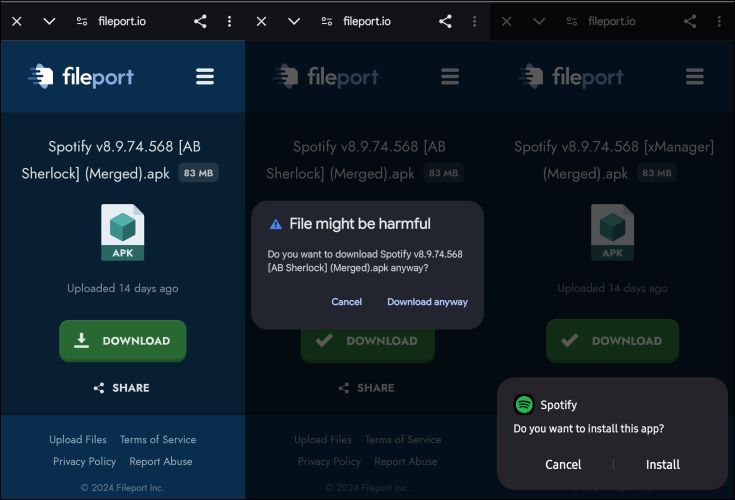This screenshot has width=735, height=500.
Task: Click the dimmed APK icon in right panel
Action: click(x=613, y=232)
